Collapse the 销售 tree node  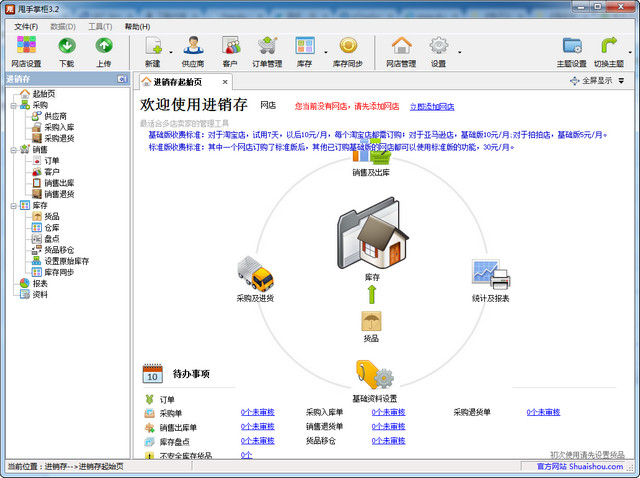pos(13,150)
